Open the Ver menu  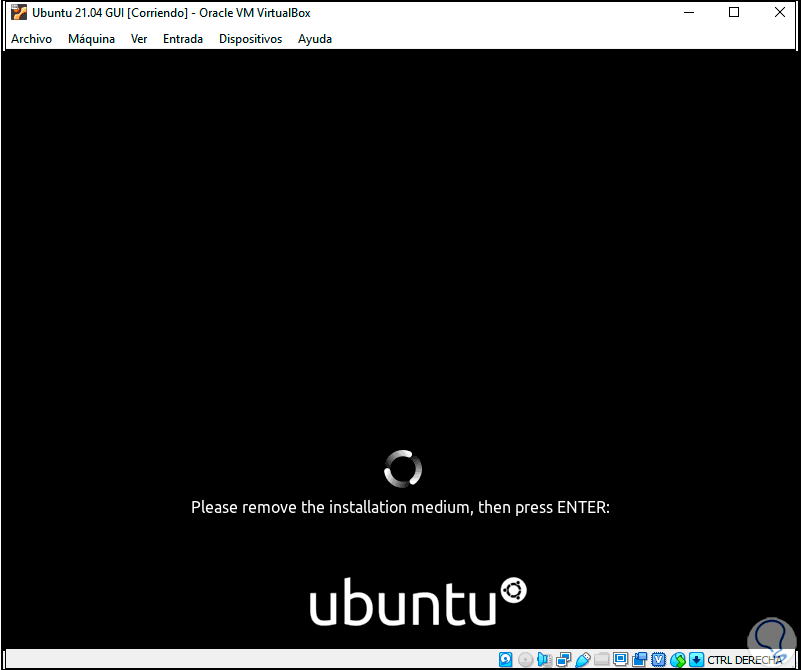pyautogui.click(x=139, y=39)
